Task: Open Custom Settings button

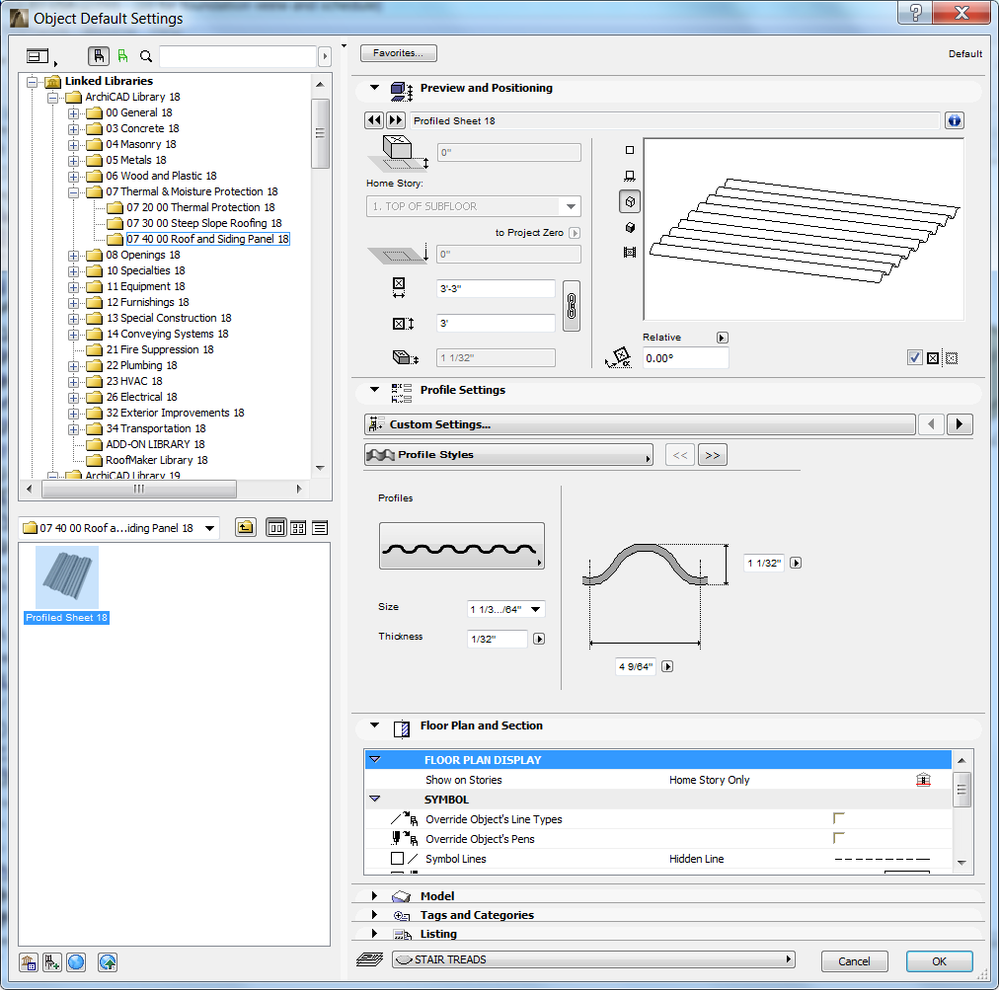Action: click(640, 424)
